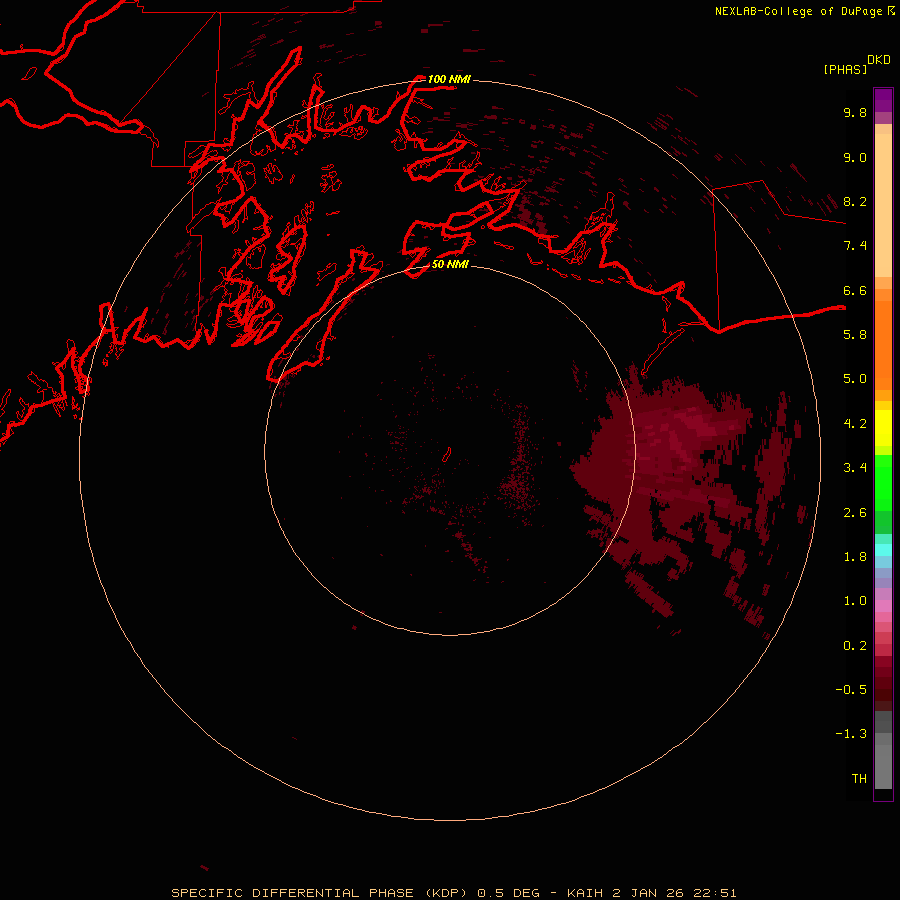Viewport: 900px width, 900px height.
Task: Click the 100 NMI range ring label
Action: [449, 79]
